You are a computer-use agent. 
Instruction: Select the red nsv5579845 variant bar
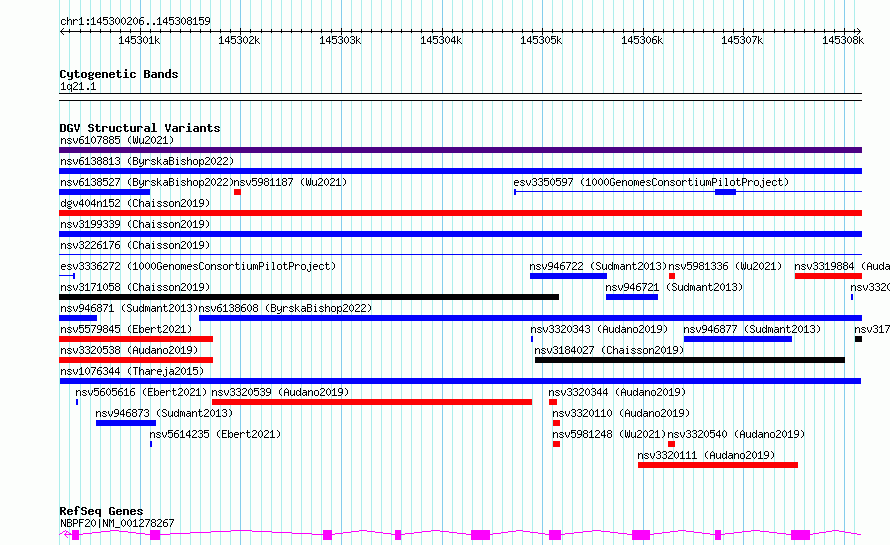tap(136, 339)
